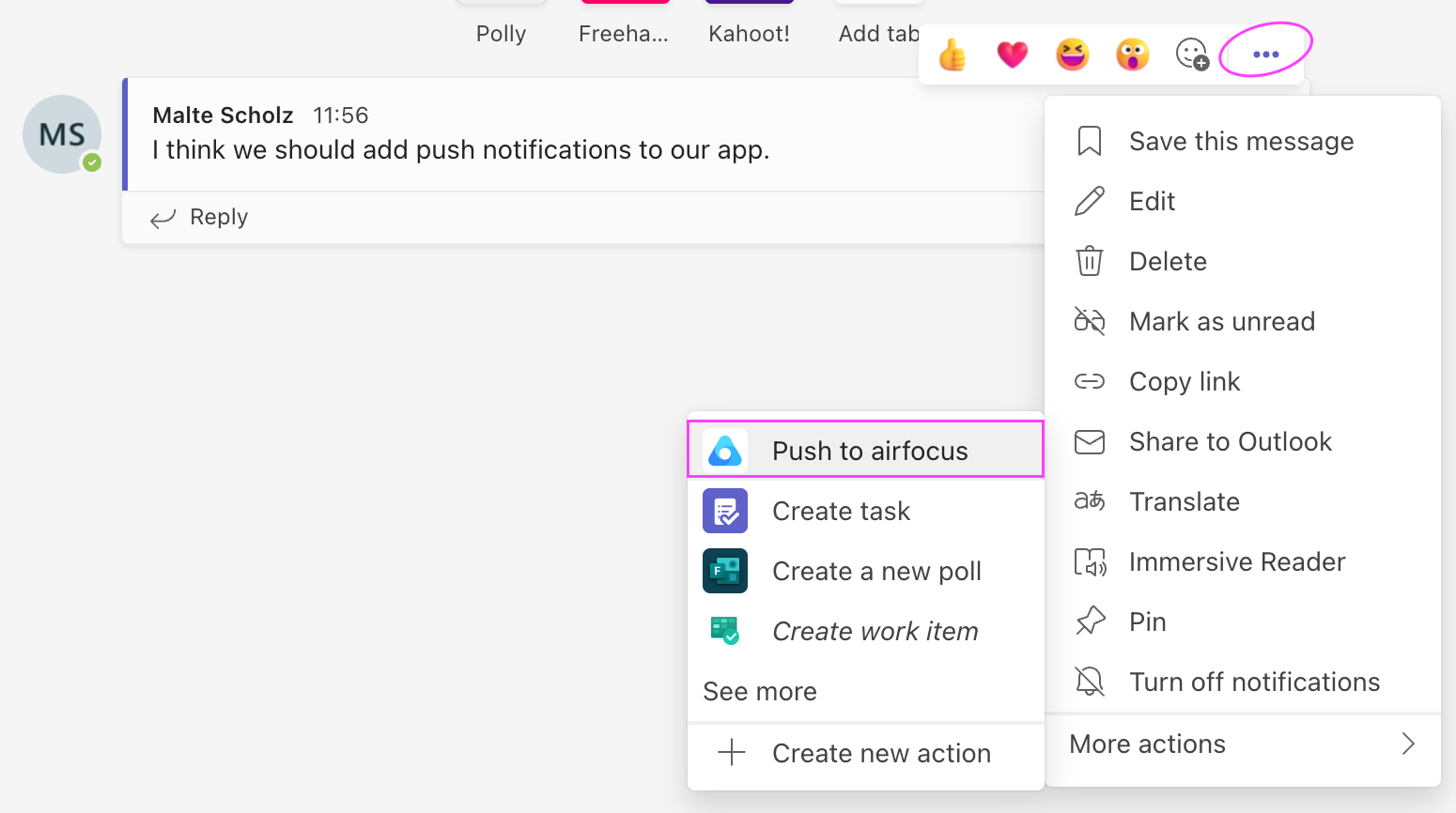Click the MS profile avatar
1456x813 pixels.
pyautogui.click(x=62, y=134)
